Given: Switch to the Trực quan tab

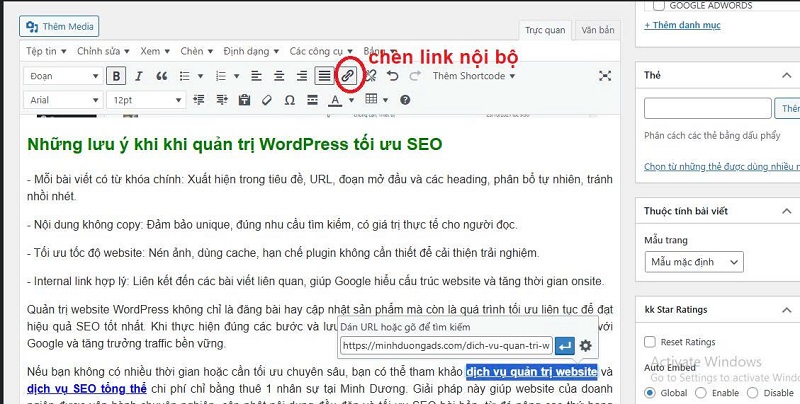Looking at the screenshot, I should pyautogui.click(x=545, y=30).
